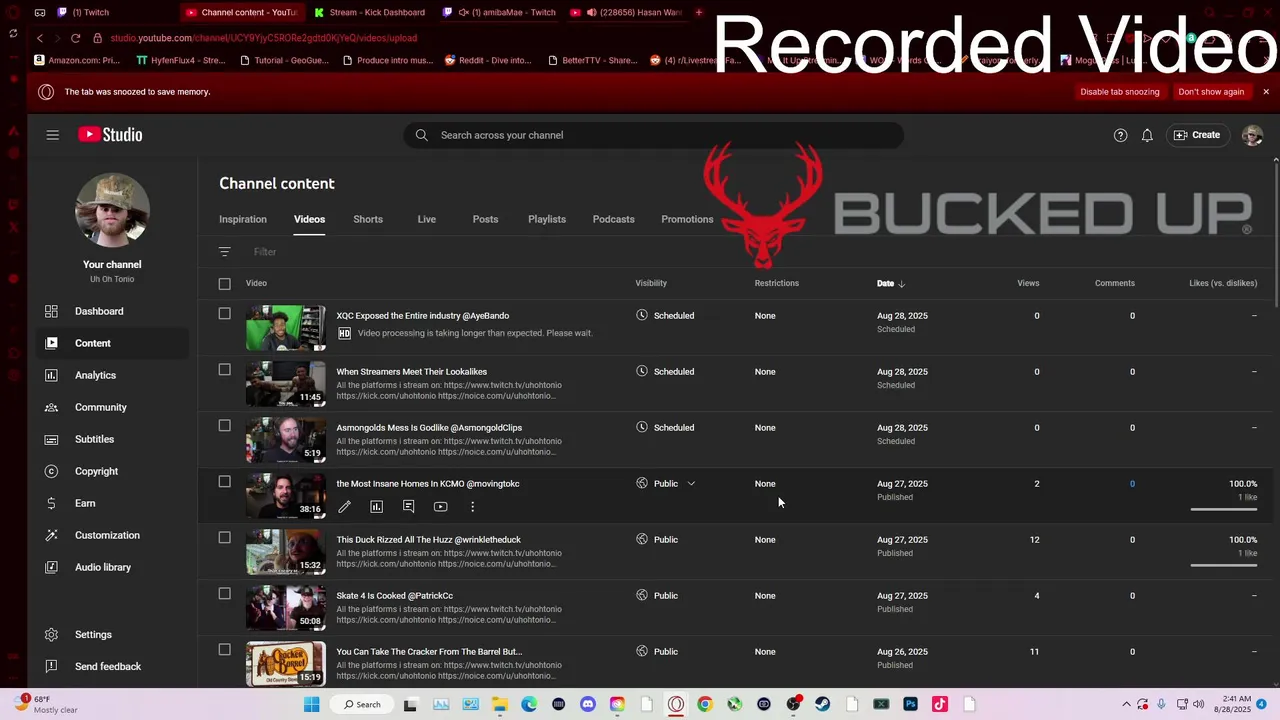1280x720 pixels.
Task: Click the browser reload icon
Action: point(75,38)
